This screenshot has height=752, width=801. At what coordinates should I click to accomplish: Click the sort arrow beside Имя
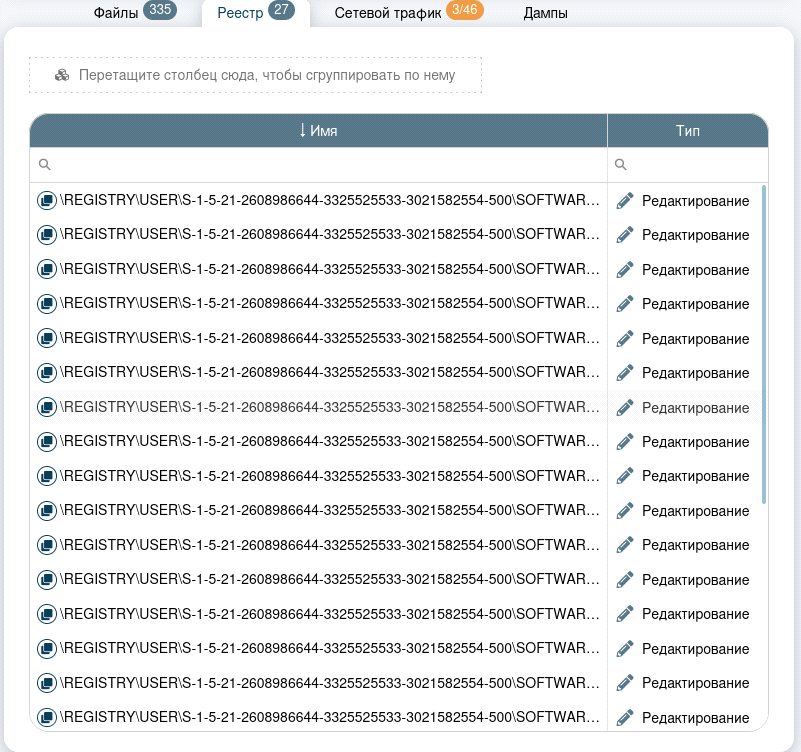pyautogui.click(x=303, y=131)
